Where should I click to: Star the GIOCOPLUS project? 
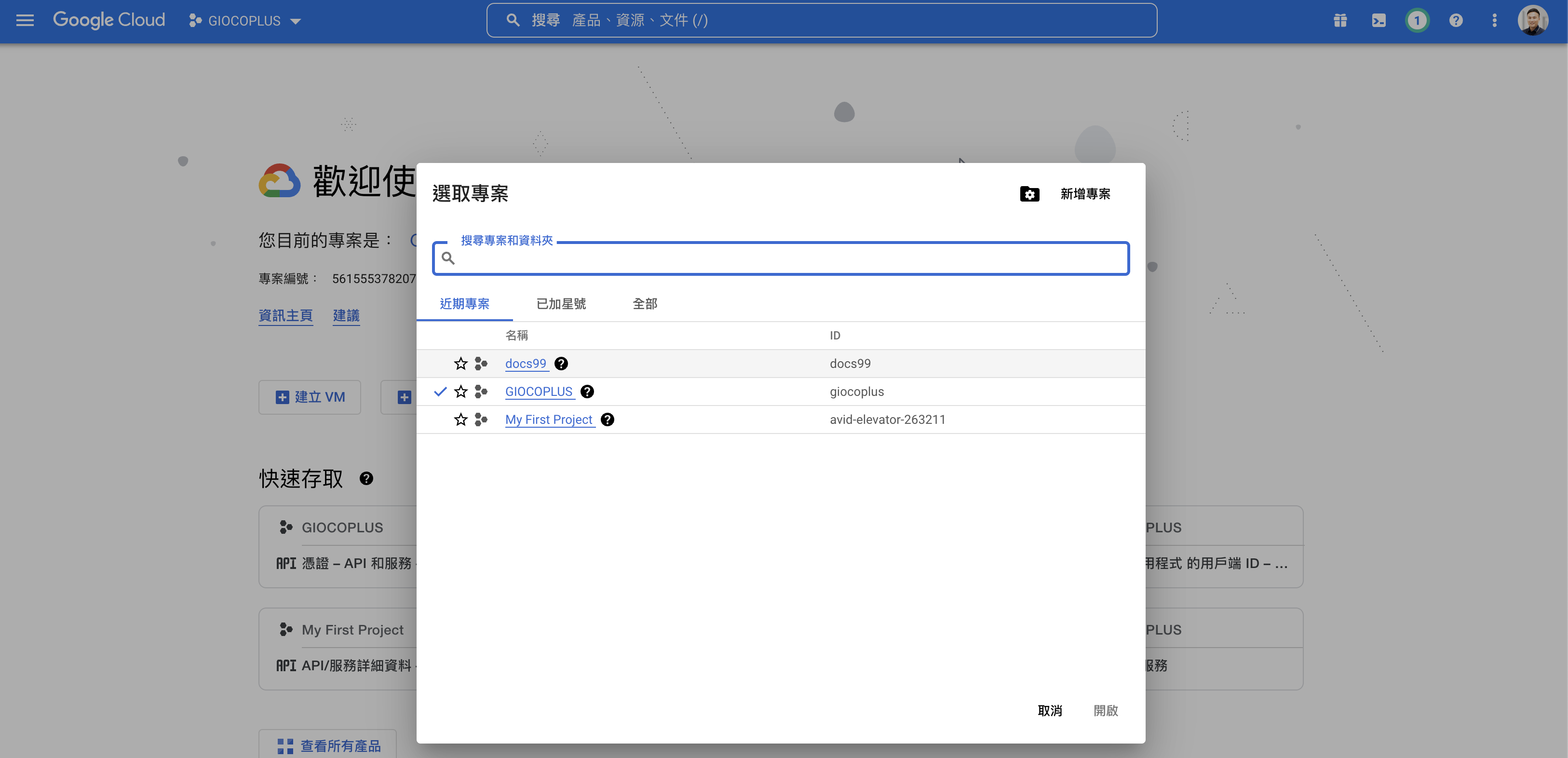(x=461, y=392)
